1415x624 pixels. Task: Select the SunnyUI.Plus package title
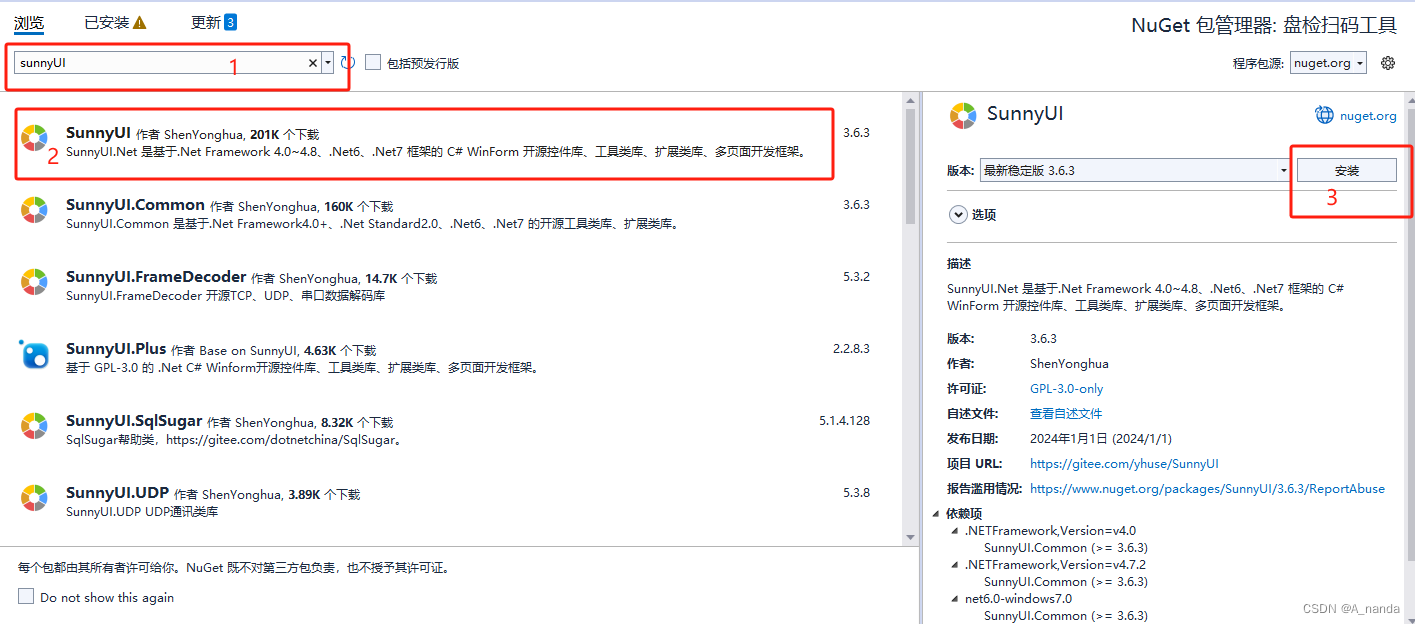coord(116,349)
